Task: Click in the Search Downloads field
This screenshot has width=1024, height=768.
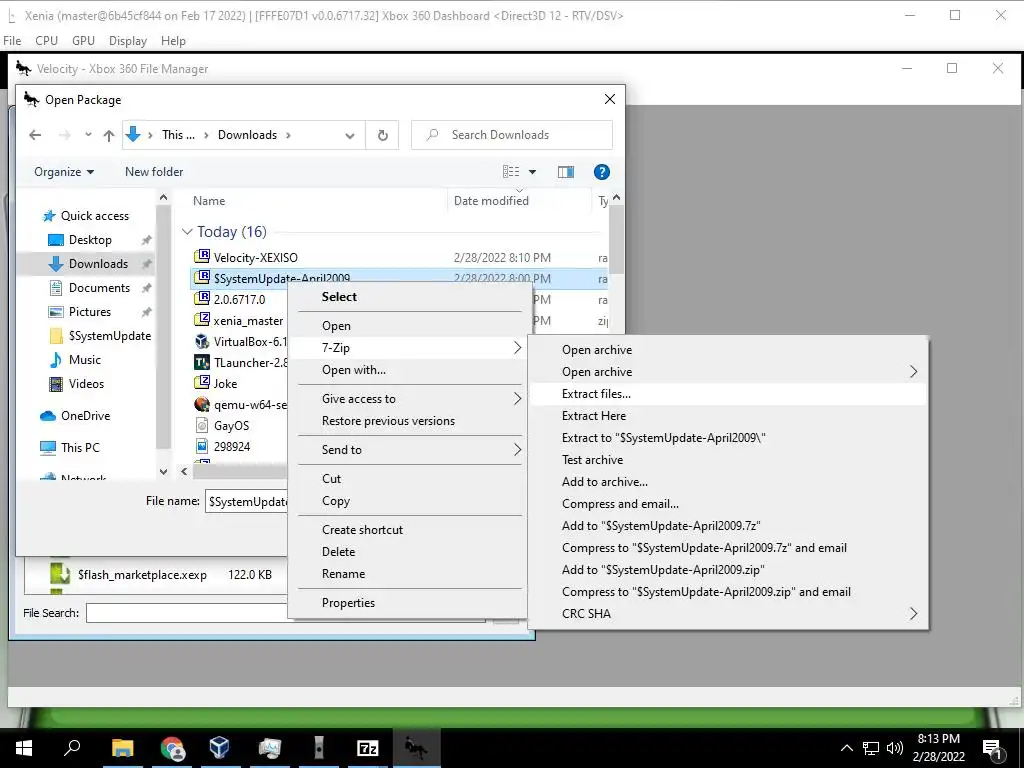Action: [x=512, y=135]
